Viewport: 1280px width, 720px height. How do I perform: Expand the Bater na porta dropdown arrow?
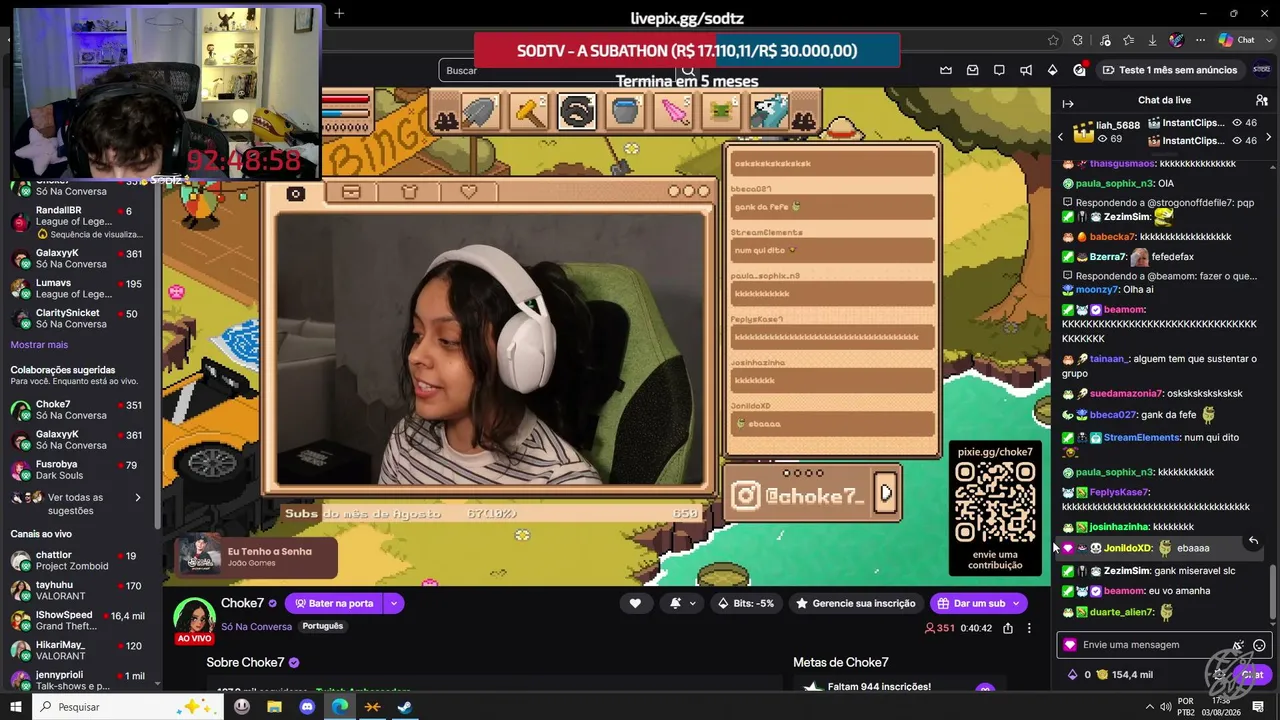click(394, 603)
